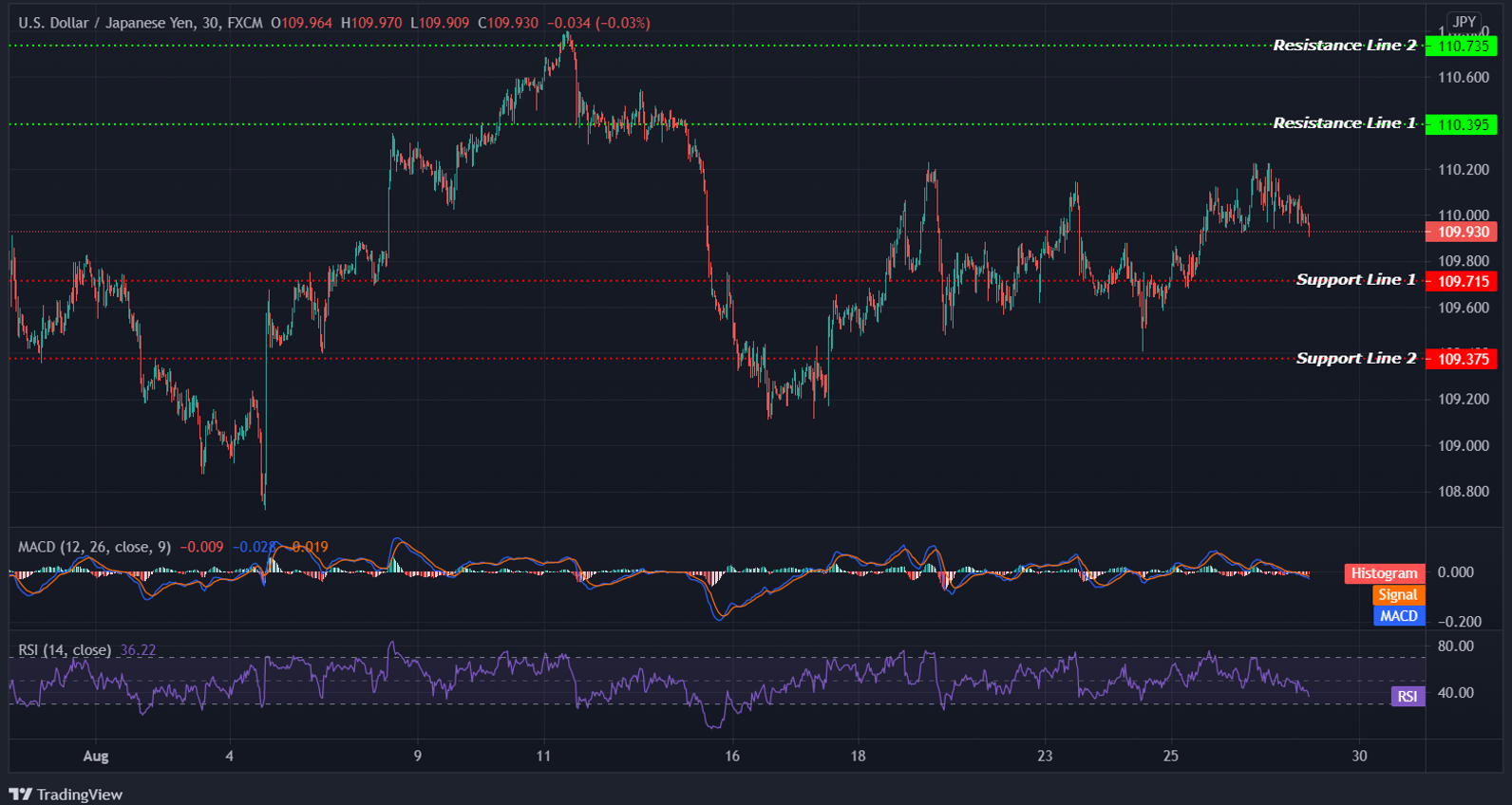
Task: Click the MACD histogram value -0.009
Action: [202, 547]
